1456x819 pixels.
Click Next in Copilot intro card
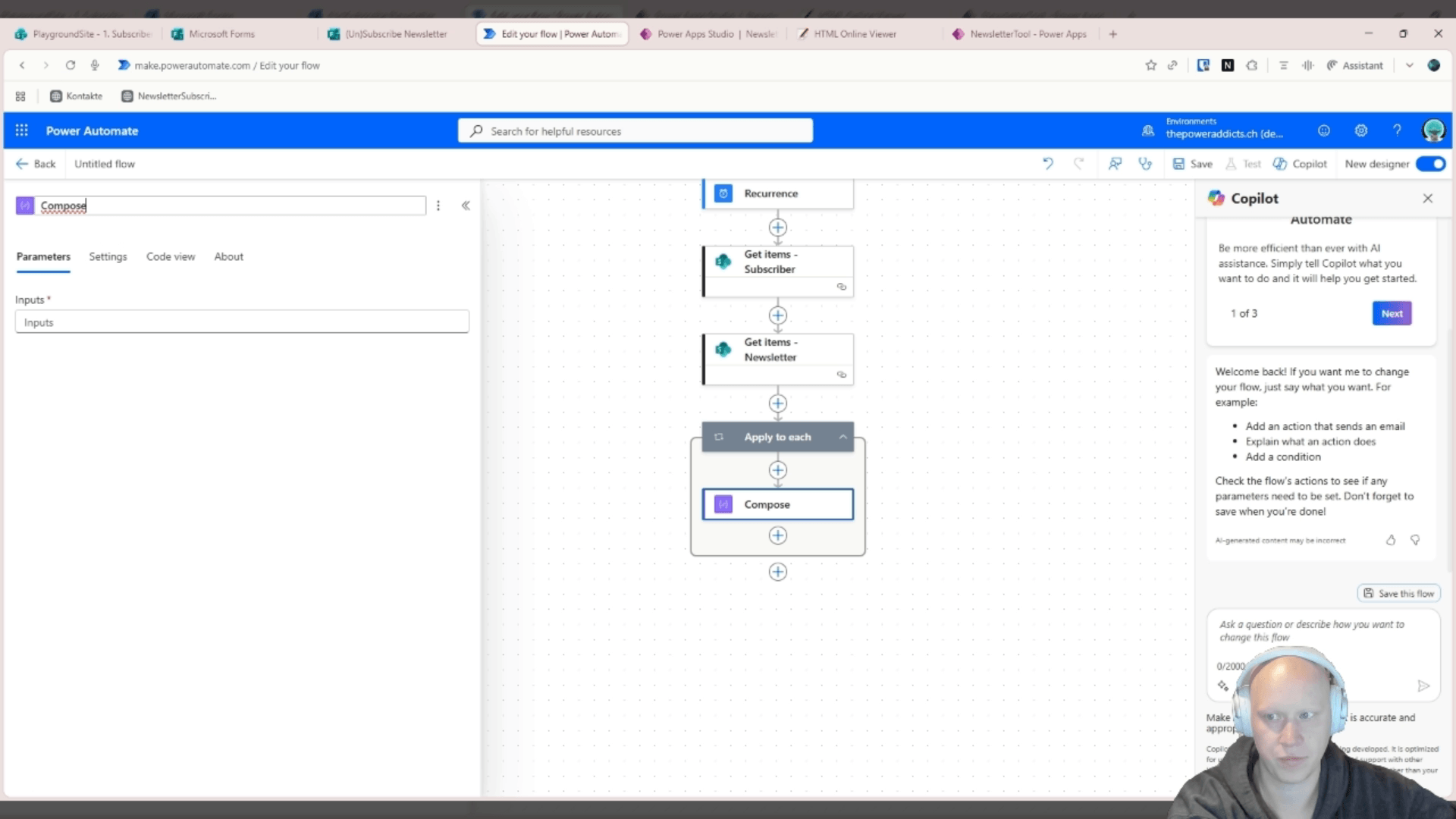(x=1392, y=313)
